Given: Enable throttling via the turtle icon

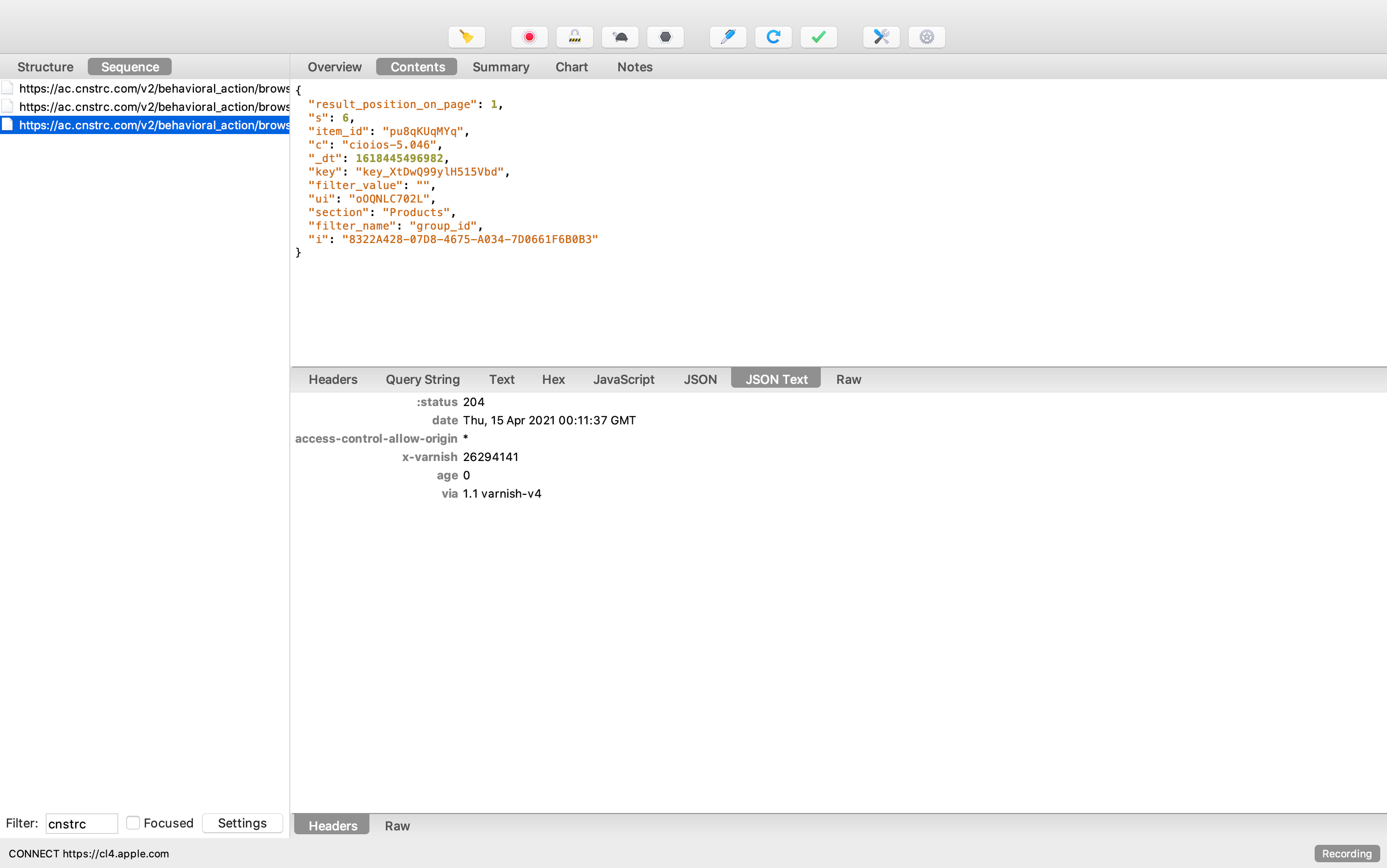Looking at the screenshot, I should (x=619, y=37).
